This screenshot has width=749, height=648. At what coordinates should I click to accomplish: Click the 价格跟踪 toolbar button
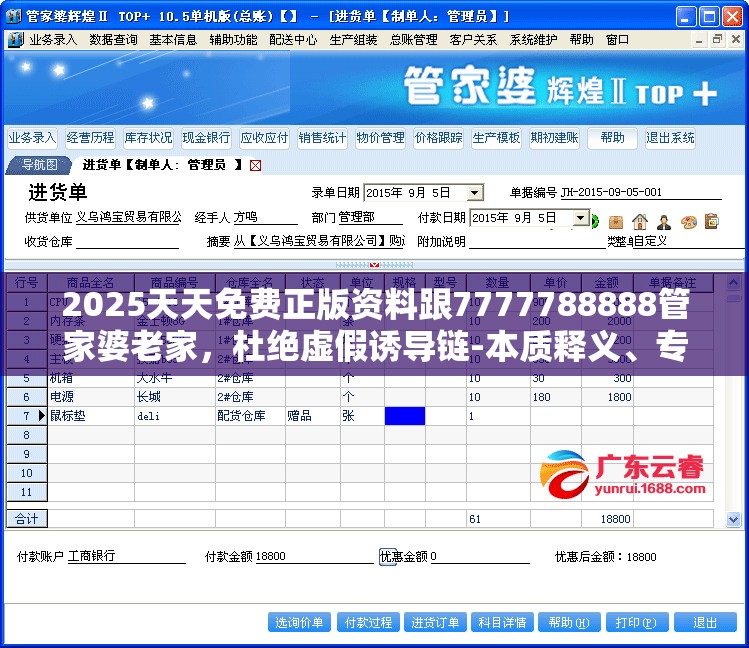439,138
